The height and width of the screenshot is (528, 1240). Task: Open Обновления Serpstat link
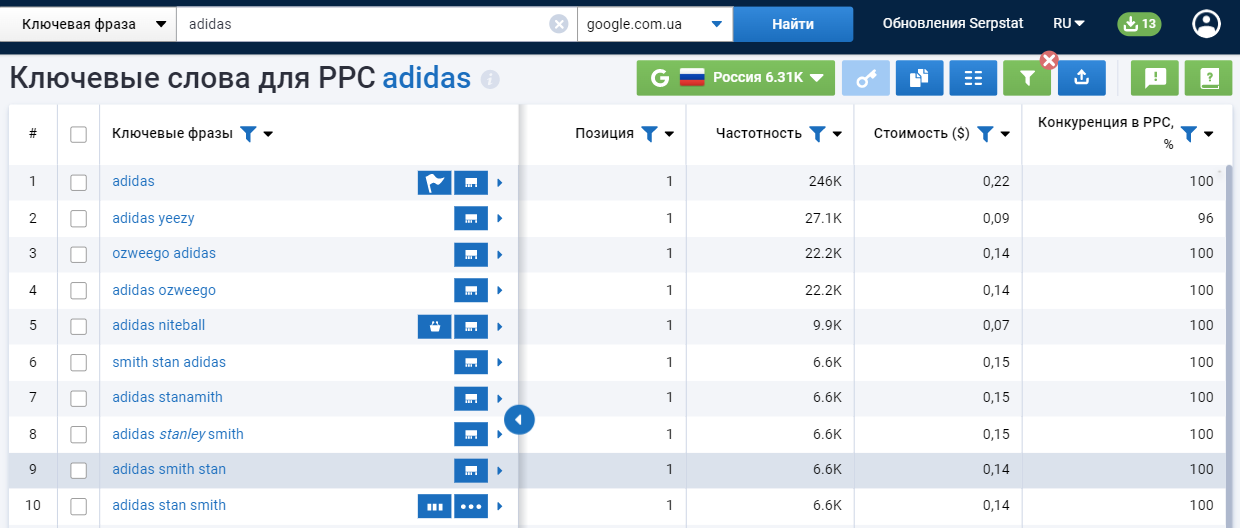(953, 24)
